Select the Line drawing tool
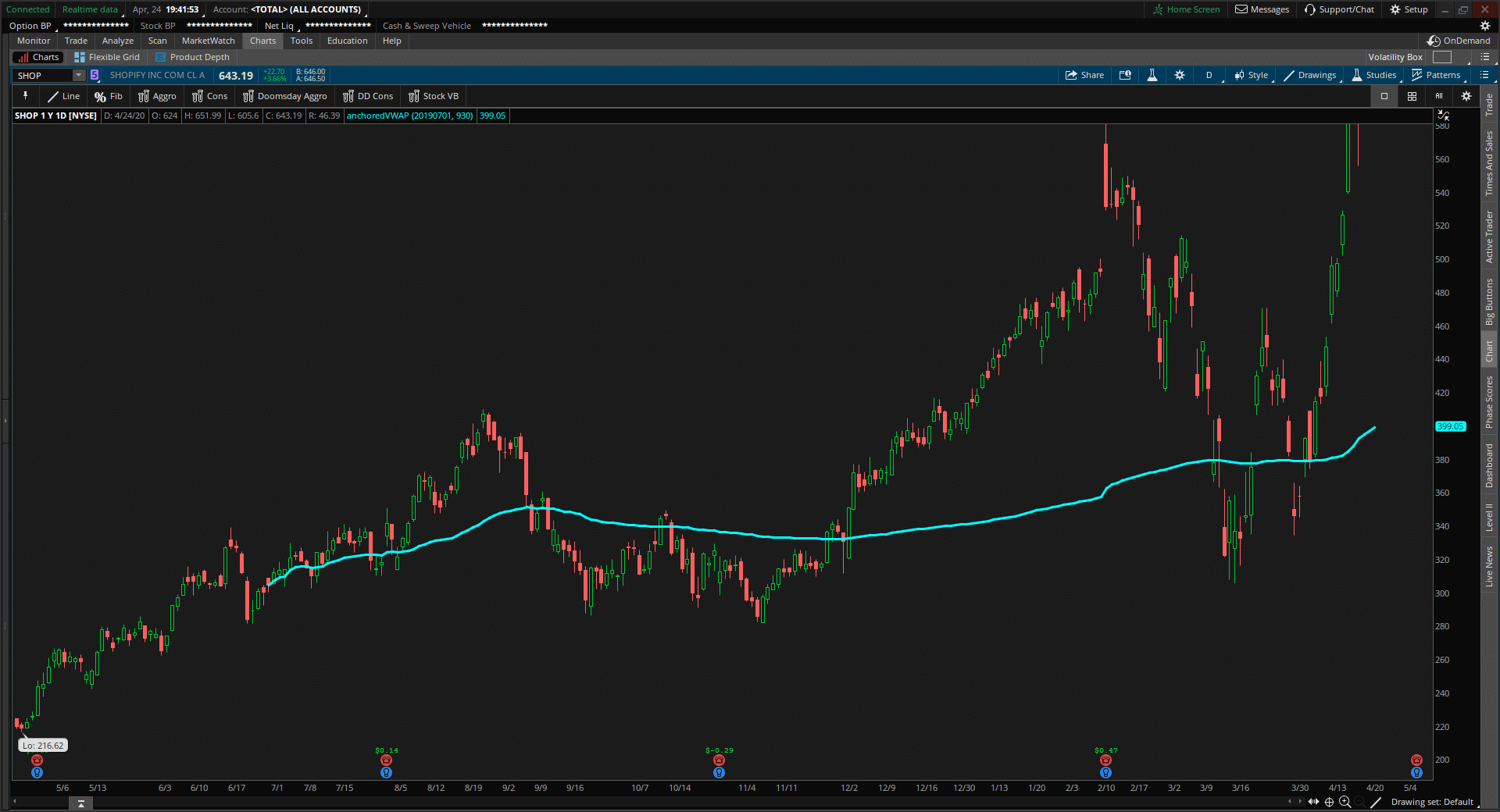 (x=63, y=96)
